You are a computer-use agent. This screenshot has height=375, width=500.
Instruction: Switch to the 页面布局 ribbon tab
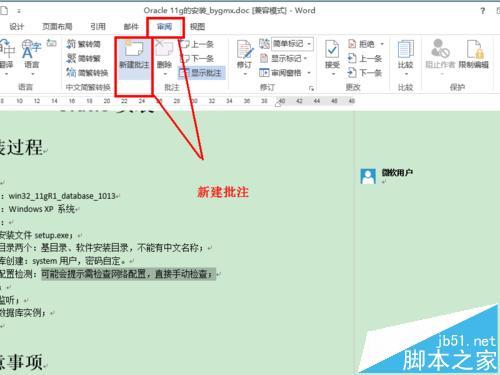coord(57,27)
